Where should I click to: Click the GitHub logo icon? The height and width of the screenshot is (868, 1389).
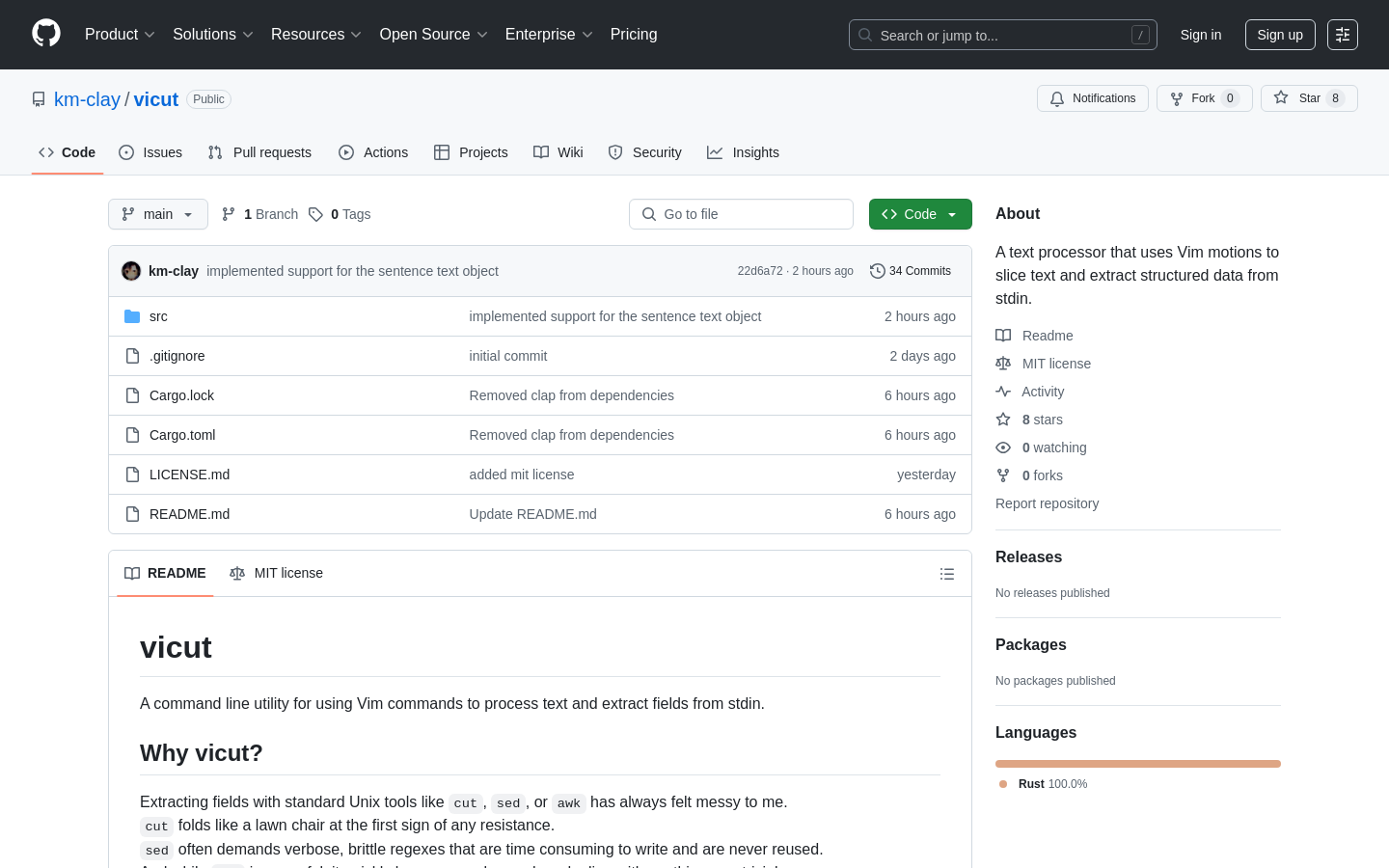46,34
